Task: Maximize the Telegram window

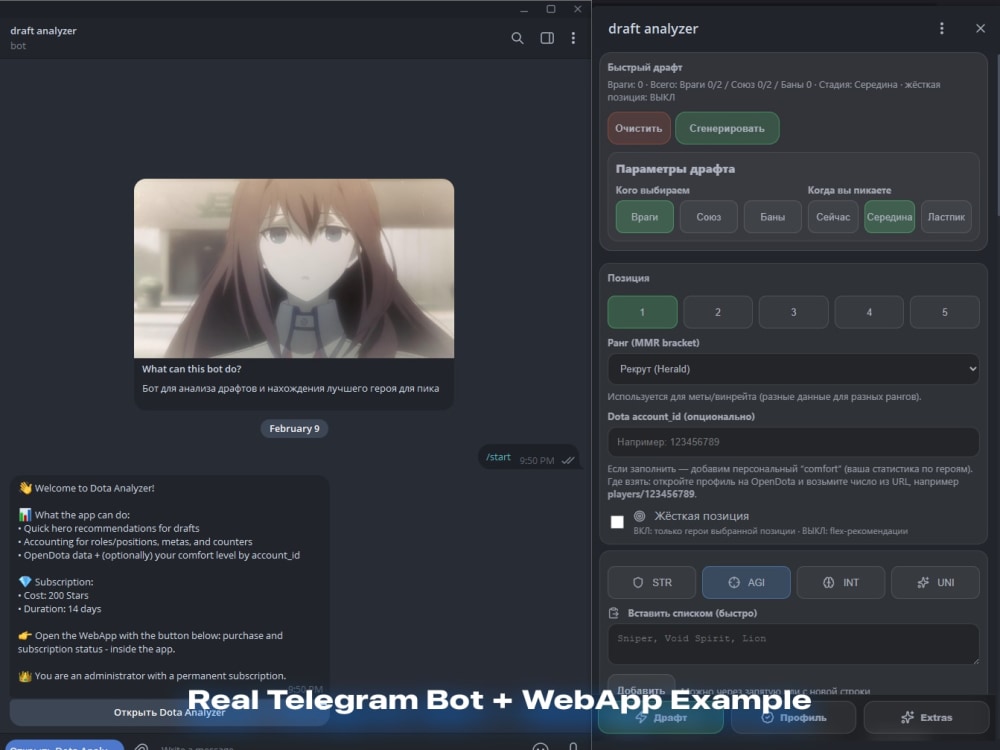Action: [551, 9]
